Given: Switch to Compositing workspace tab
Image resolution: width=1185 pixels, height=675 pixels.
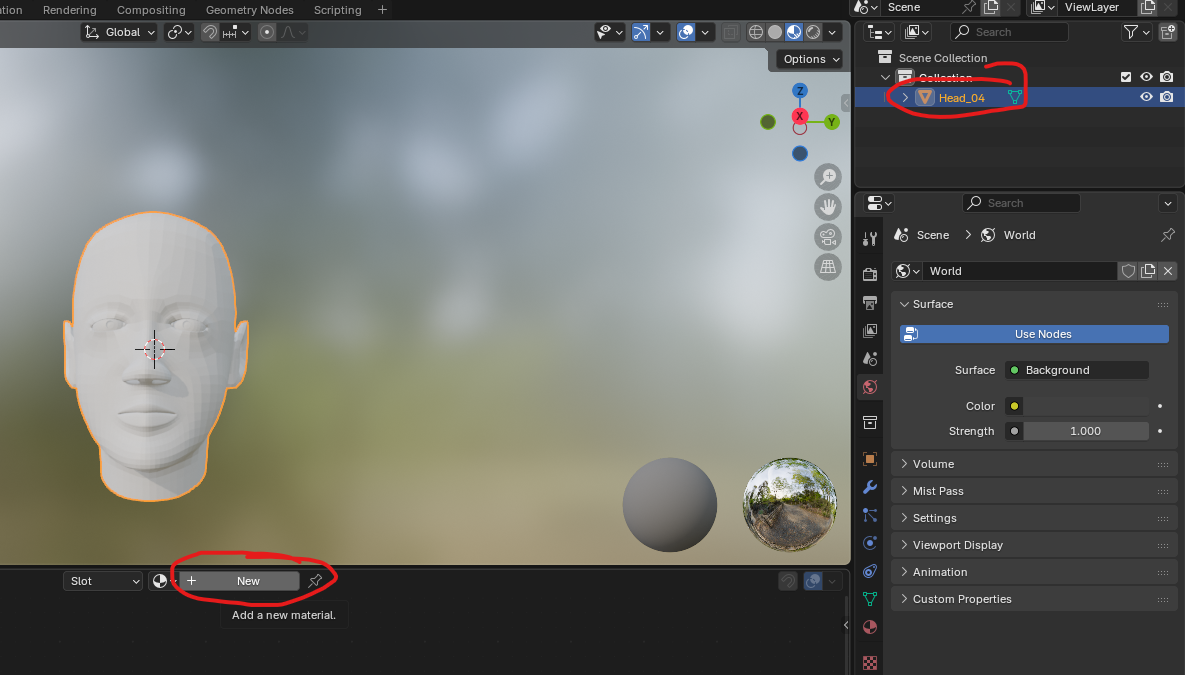Looking at the screenshot, I should (151, 10).
